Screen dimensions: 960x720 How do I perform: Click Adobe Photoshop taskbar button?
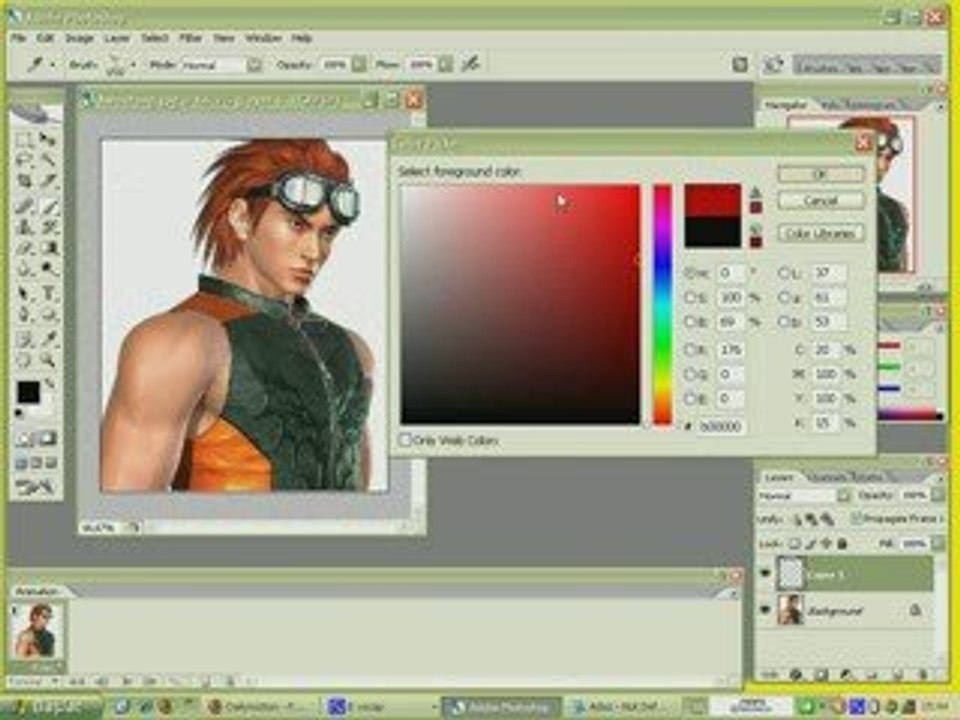coord(501,707)
